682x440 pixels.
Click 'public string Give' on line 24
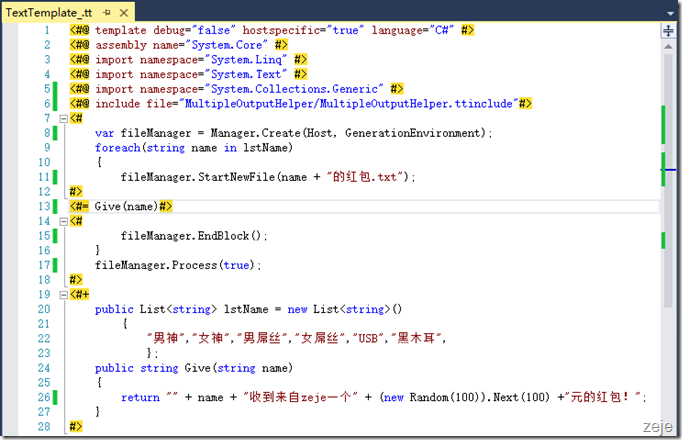(x=153, y=368)
